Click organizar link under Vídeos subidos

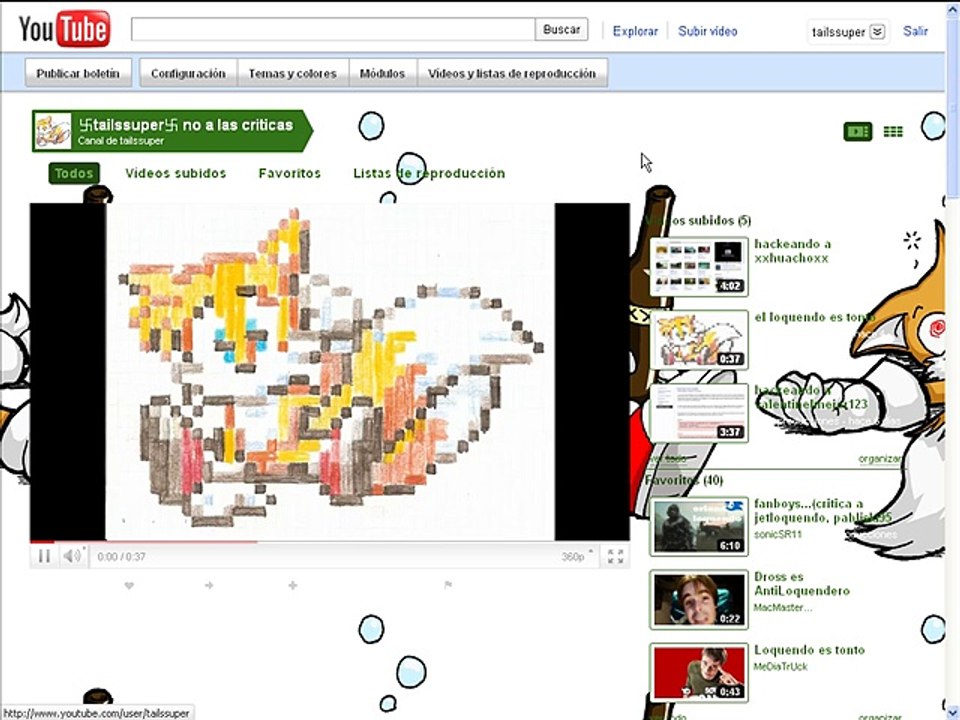pos(879,459)
